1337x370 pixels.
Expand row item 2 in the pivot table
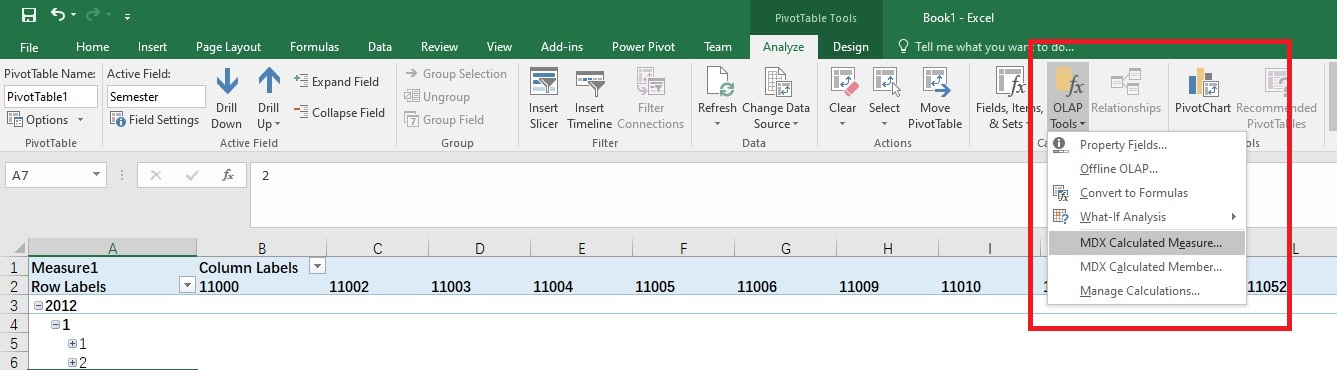(x=72, y=362)
